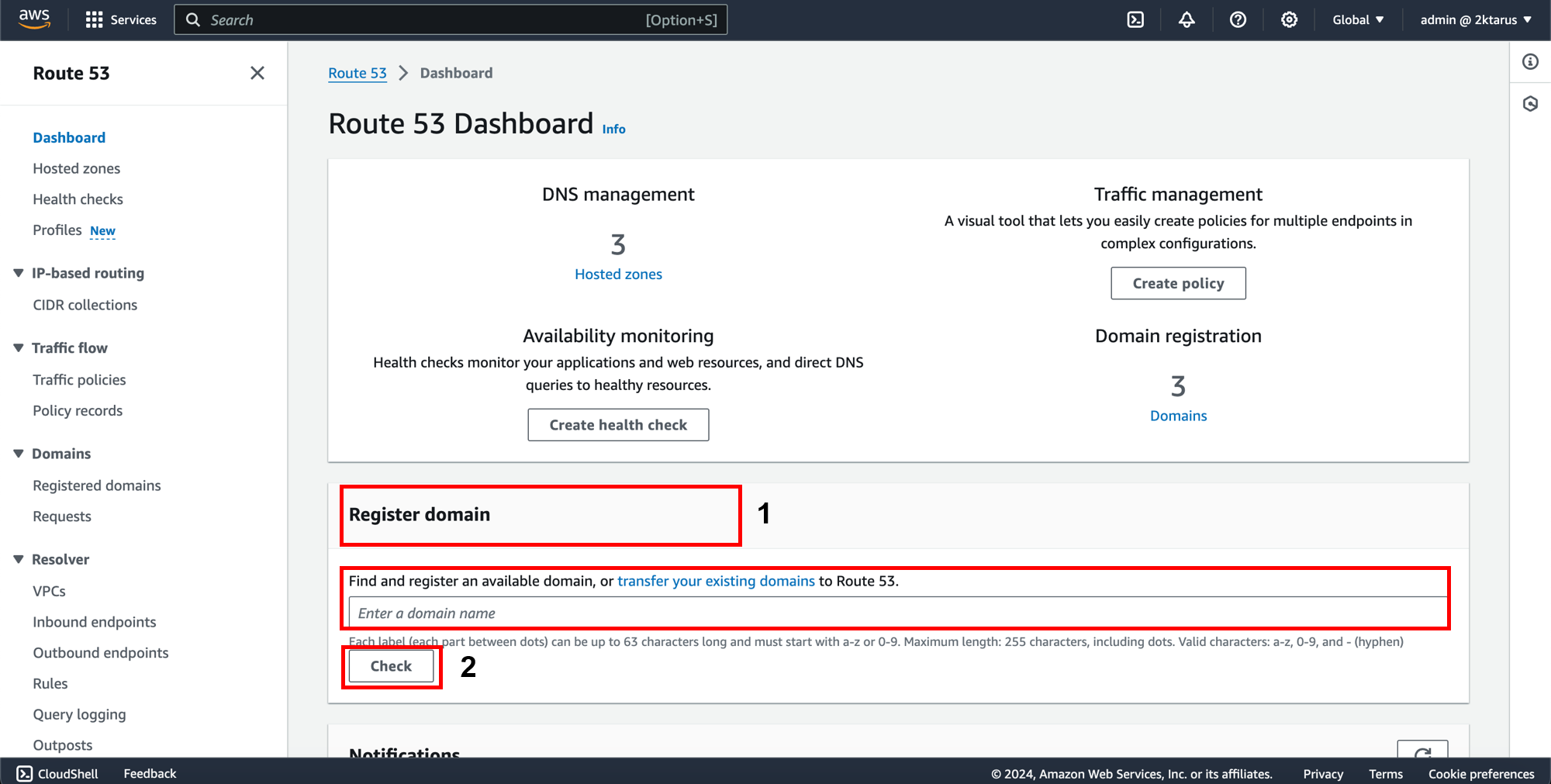Open Outposts in the sidebar
Image resolution: width=1551 pixels, height=784 pixels.
click(62, 744)
